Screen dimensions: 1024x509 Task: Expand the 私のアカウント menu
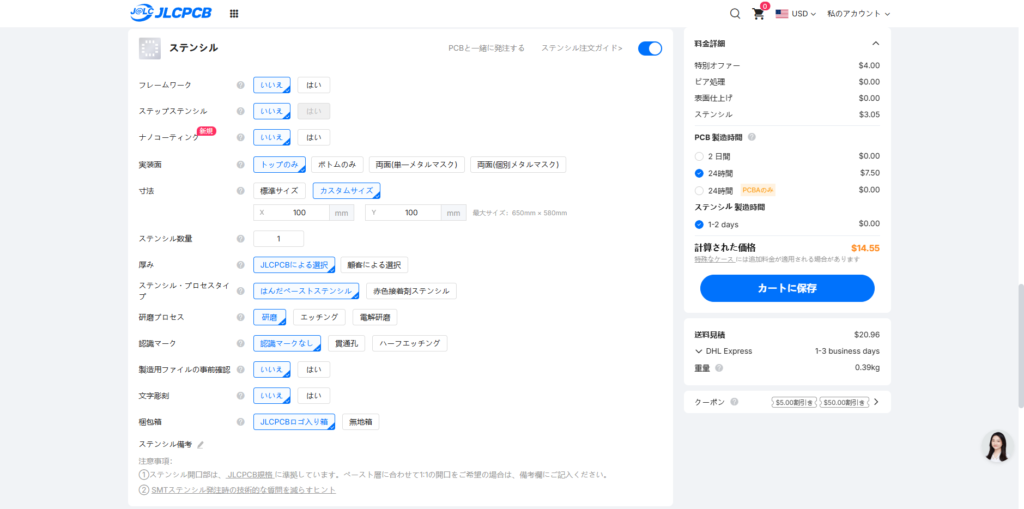tap(858, 14)
